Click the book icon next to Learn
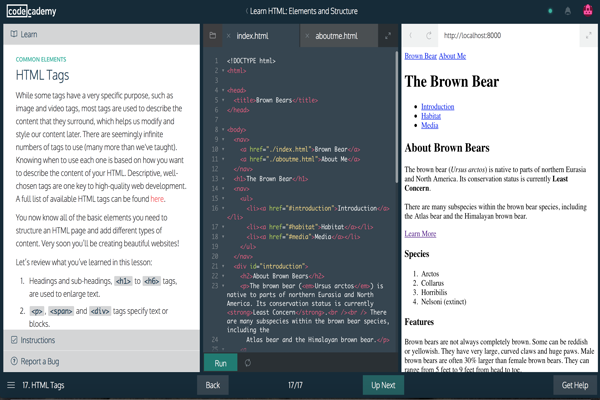Image resolution: width=600 pixels, height=400 pixels. pyautogui.click(x=14, y=34)
